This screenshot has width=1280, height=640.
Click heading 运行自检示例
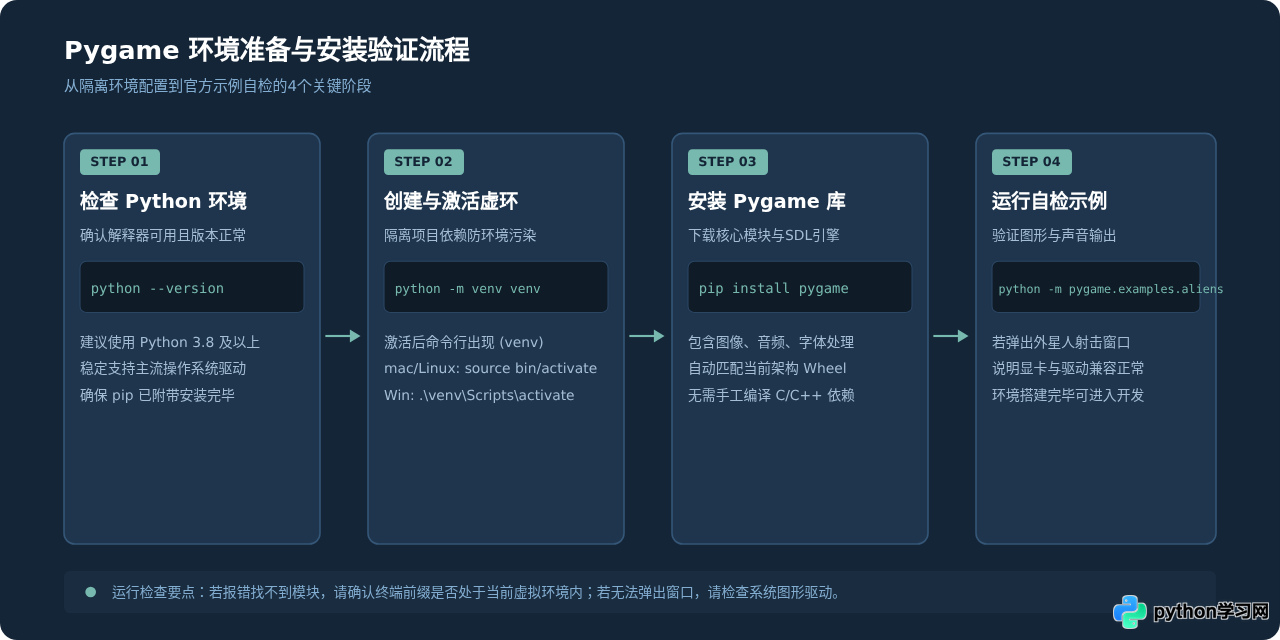1049,201
